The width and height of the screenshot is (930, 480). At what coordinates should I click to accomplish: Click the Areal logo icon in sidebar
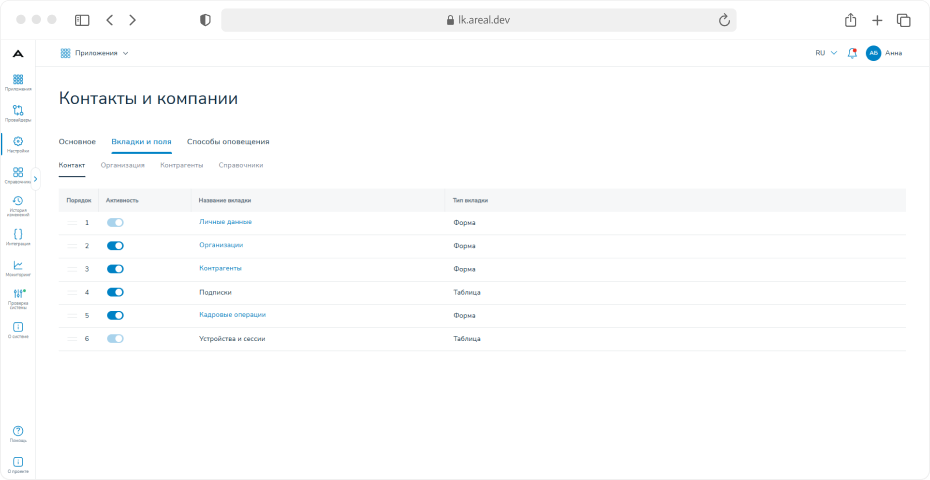tap(18, 53)
